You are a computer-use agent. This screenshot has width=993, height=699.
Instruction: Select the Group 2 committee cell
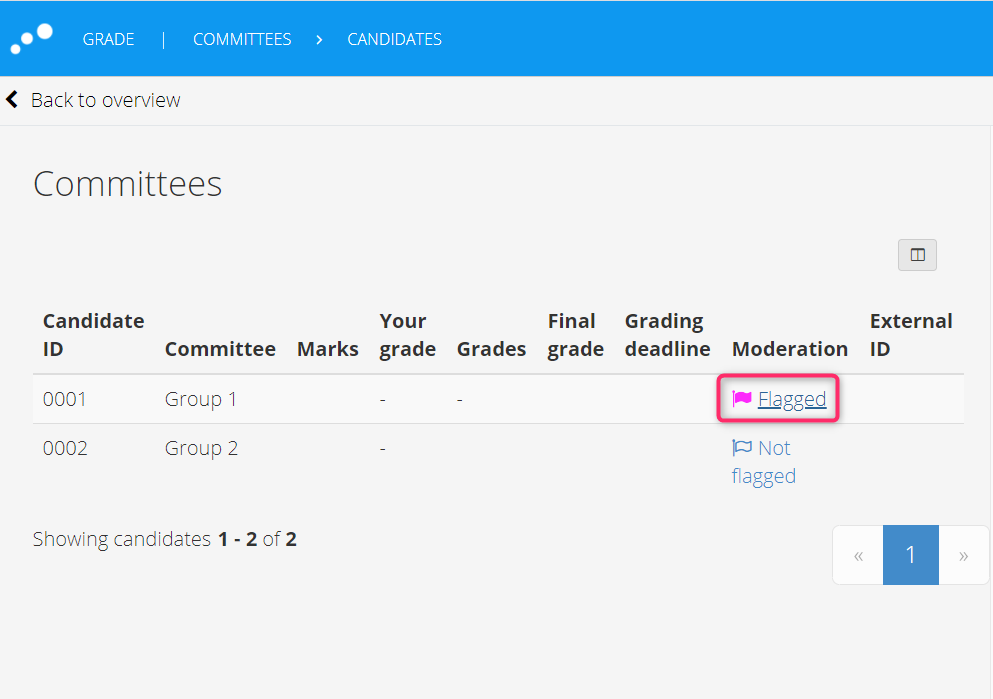point(201,448)
